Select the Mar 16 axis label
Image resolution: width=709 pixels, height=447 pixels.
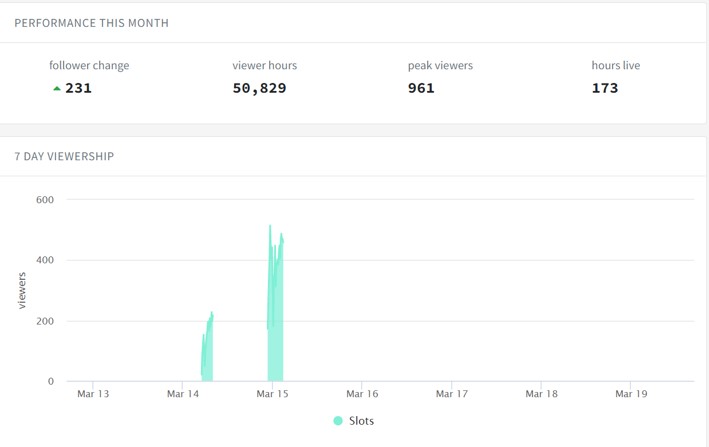pos(362,394)
